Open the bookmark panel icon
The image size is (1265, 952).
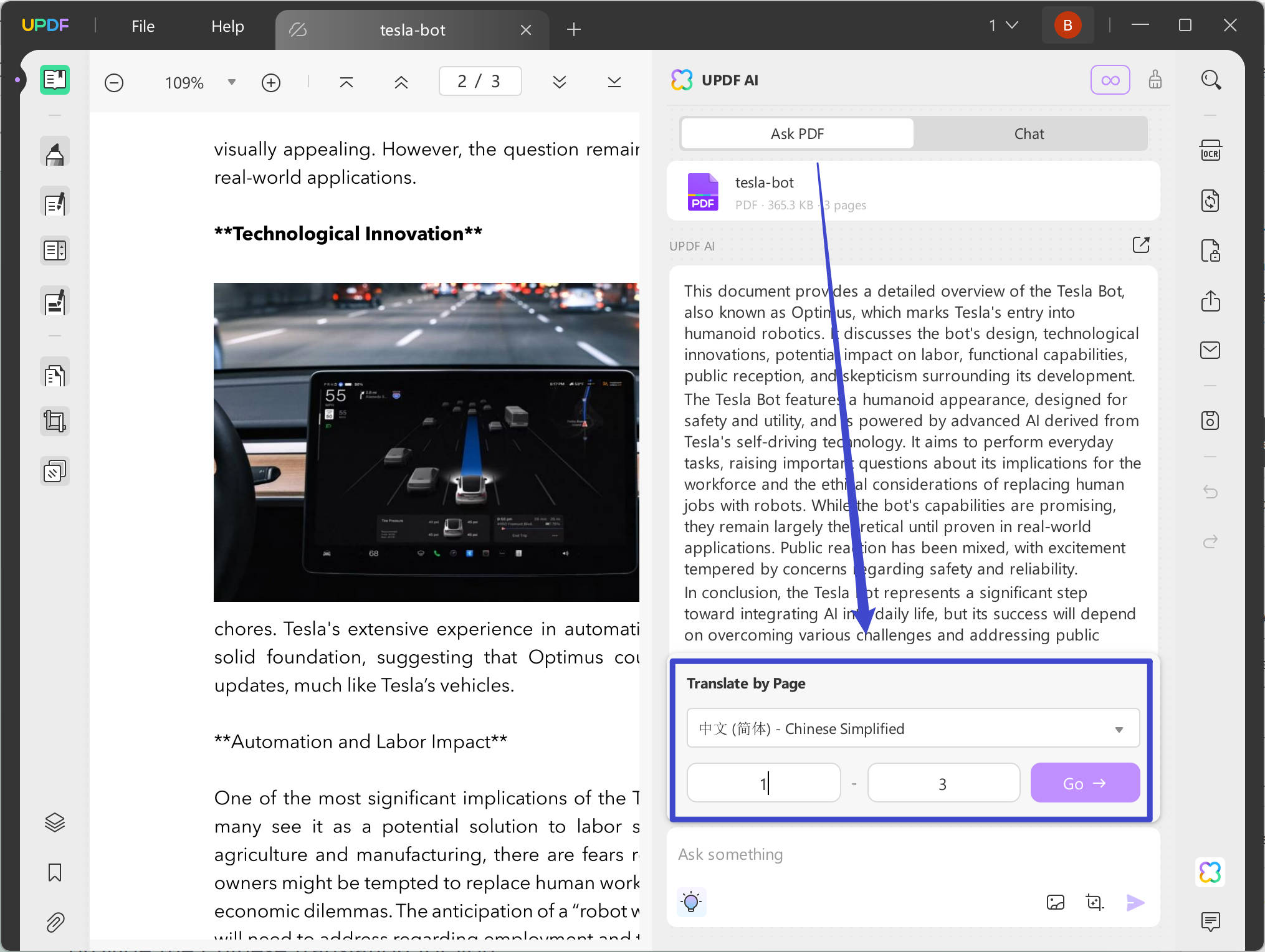[x=55, y=872]
